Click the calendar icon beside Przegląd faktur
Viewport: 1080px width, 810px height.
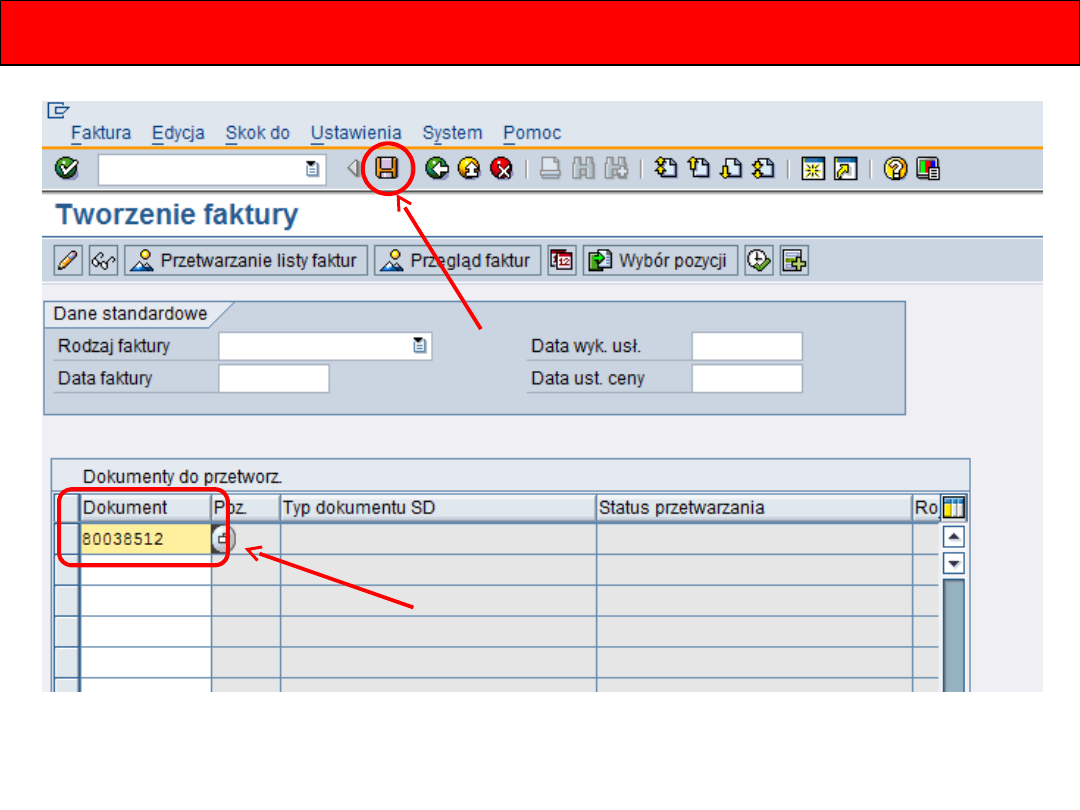click(562, 261)
